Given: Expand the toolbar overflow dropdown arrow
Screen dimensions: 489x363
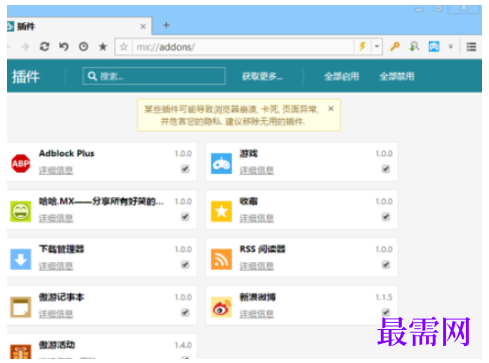Looking at the screenshot, I should tap(451, 46).
